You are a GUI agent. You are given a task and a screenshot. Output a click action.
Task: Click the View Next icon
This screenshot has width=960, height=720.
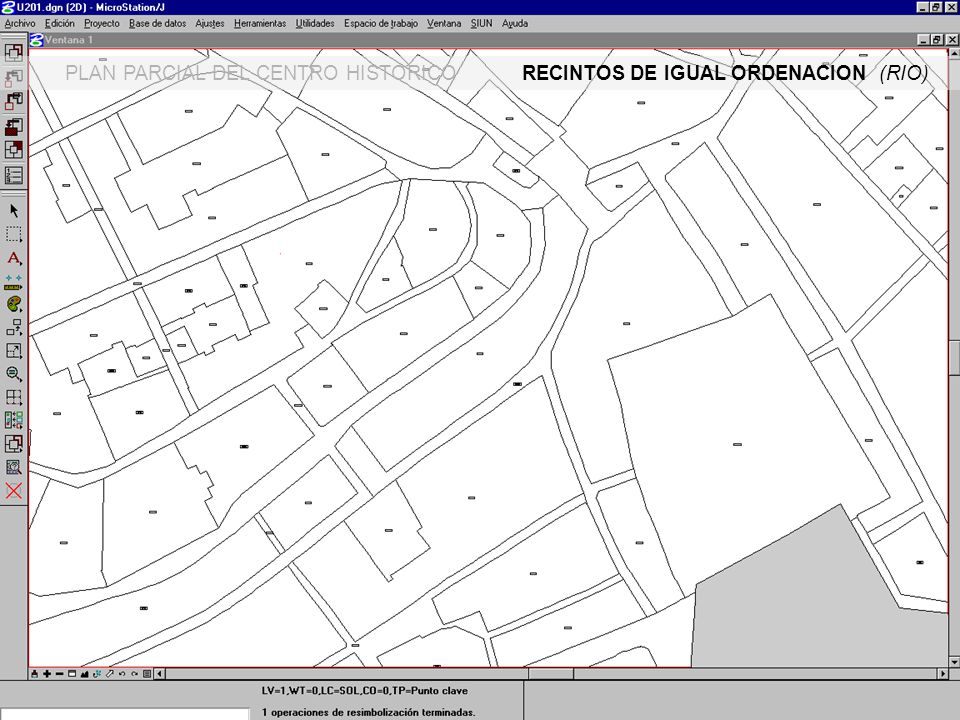click(134, 674)
